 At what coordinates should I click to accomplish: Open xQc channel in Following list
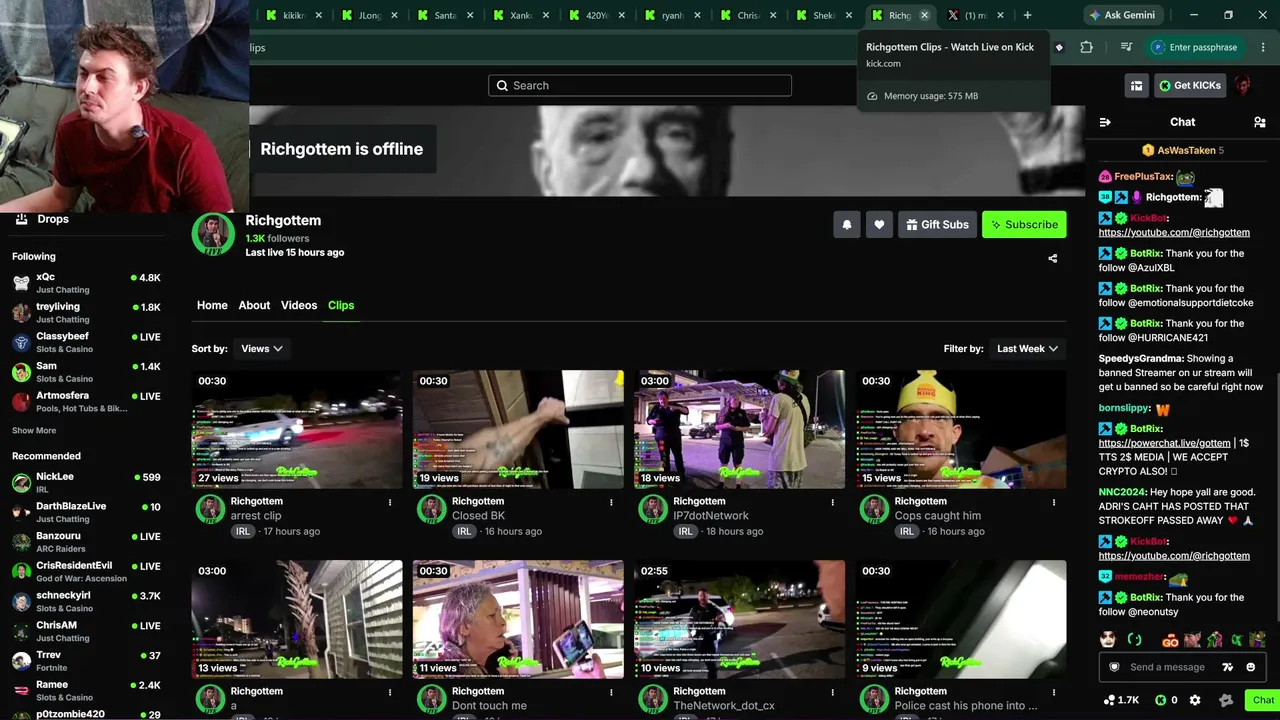pyautogui.click(x=86, y=283)
